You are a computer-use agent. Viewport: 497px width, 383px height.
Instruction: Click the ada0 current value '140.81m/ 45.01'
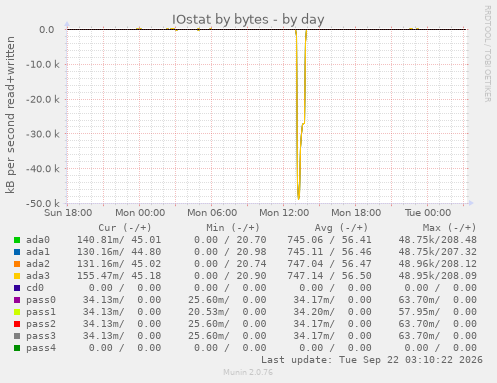tap(119, 240)
